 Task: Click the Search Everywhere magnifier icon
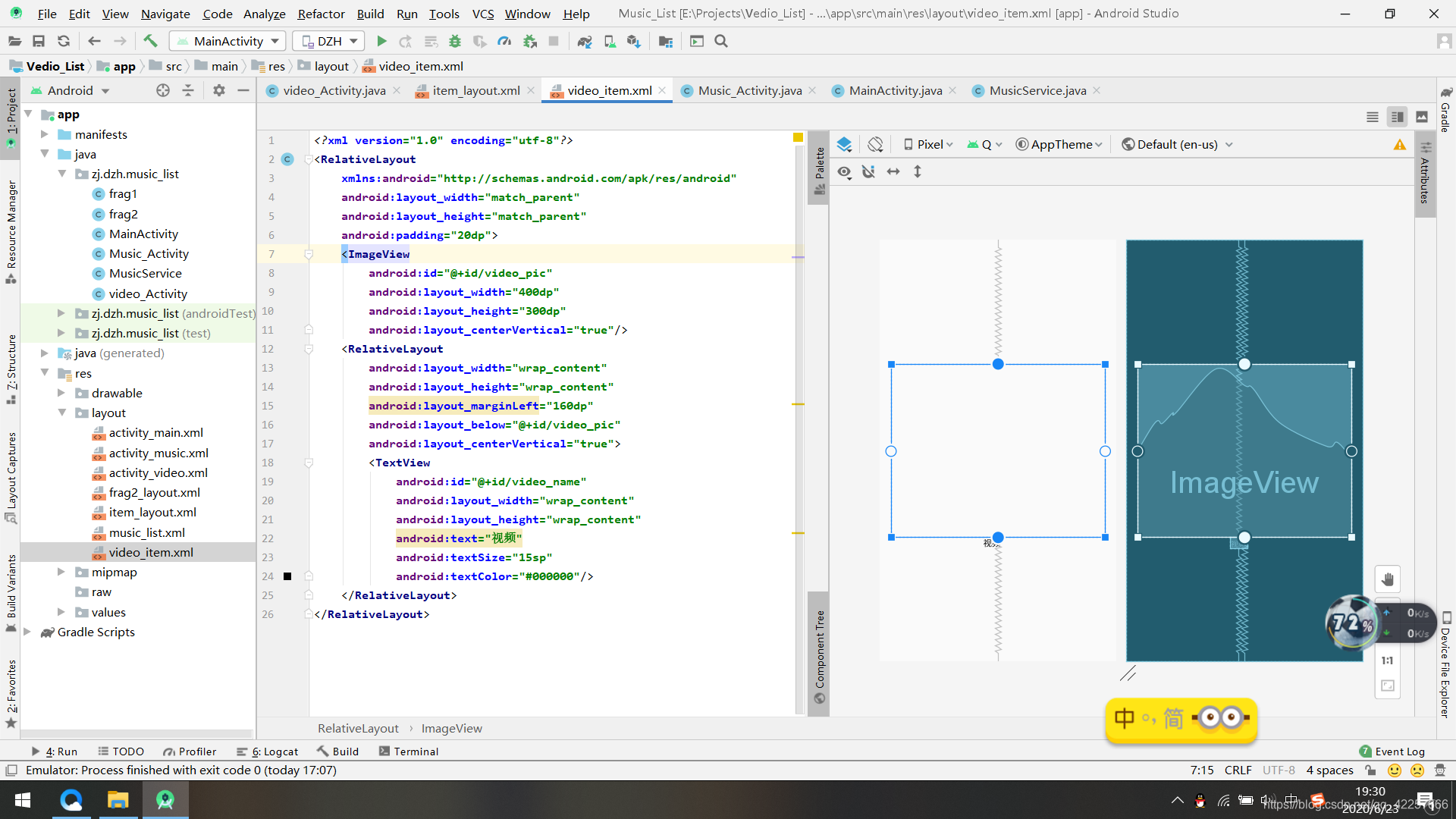tap(721, 41)
